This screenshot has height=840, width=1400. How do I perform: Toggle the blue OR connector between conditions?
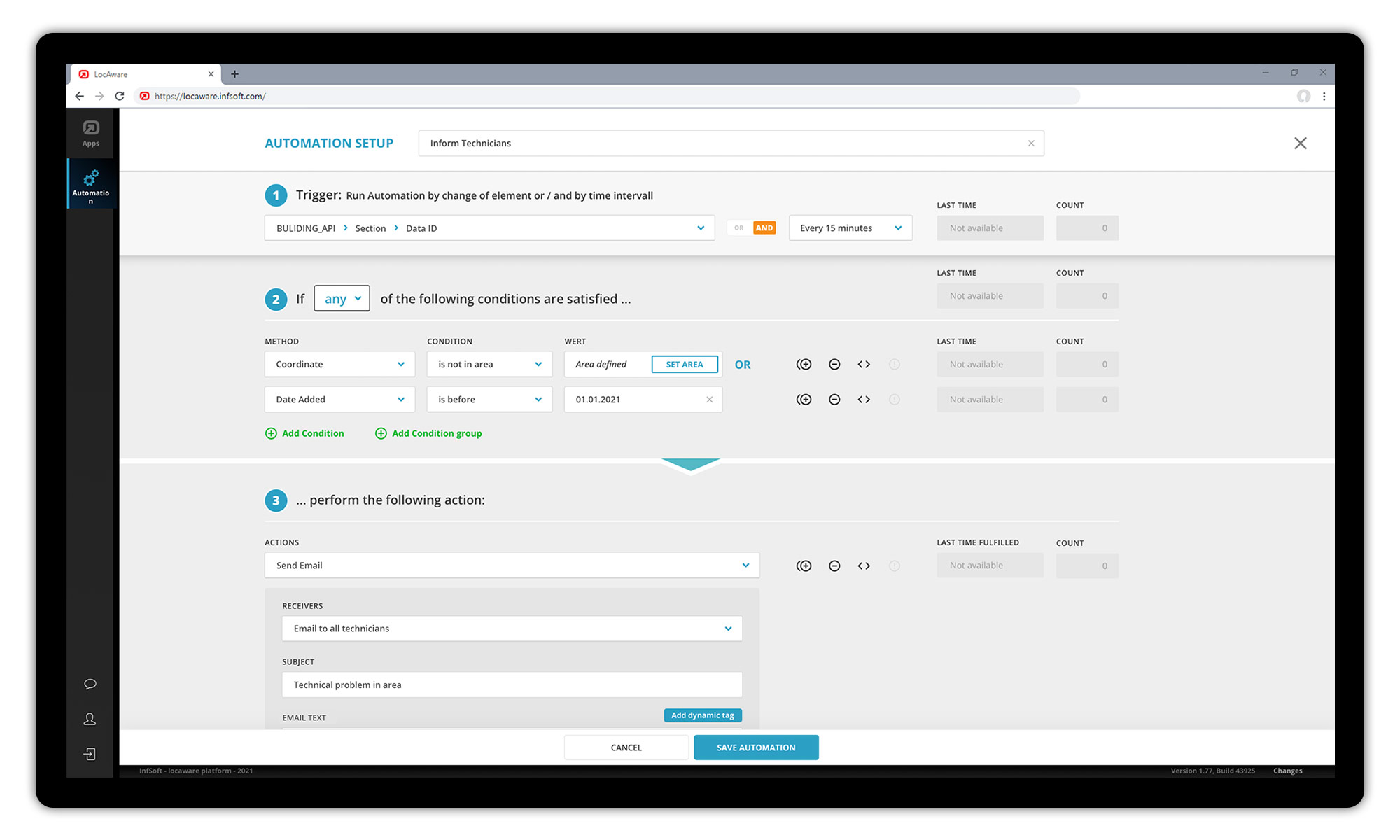point(743,365)
